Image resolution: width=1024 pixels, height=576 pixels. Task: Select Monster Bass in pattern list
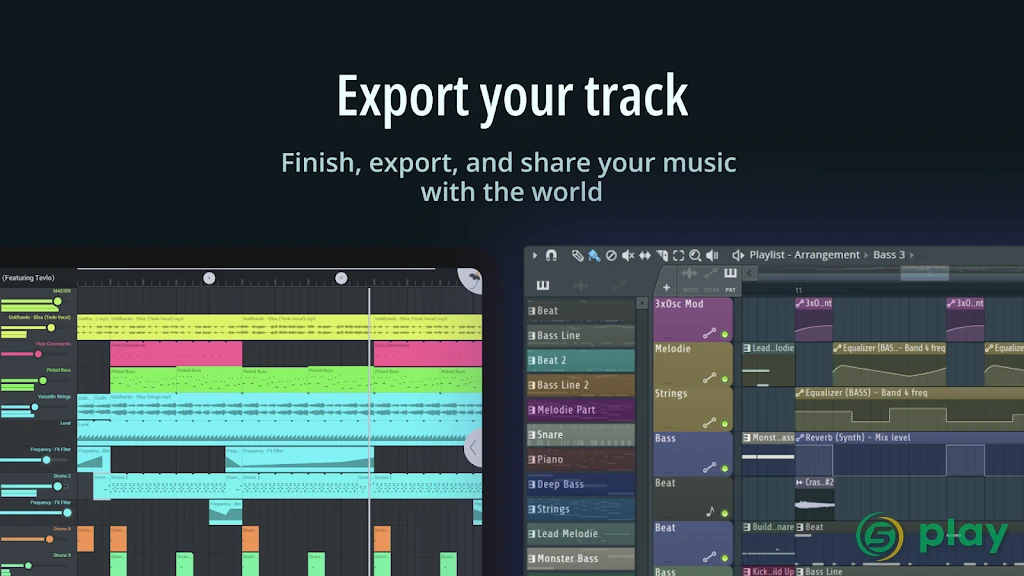(x=581, y=559)
